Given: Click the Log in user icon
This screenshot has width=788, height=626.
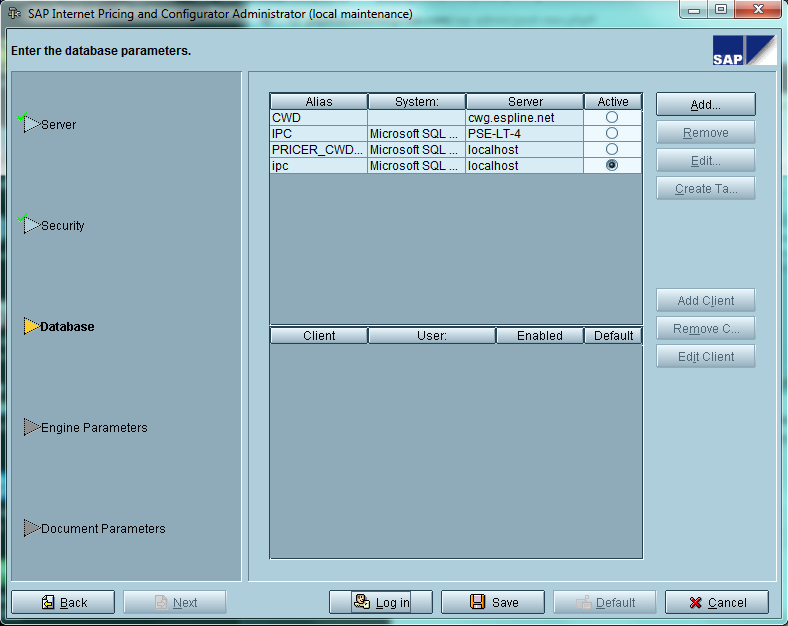Looking at the screenshot, I should coord(362,601).
